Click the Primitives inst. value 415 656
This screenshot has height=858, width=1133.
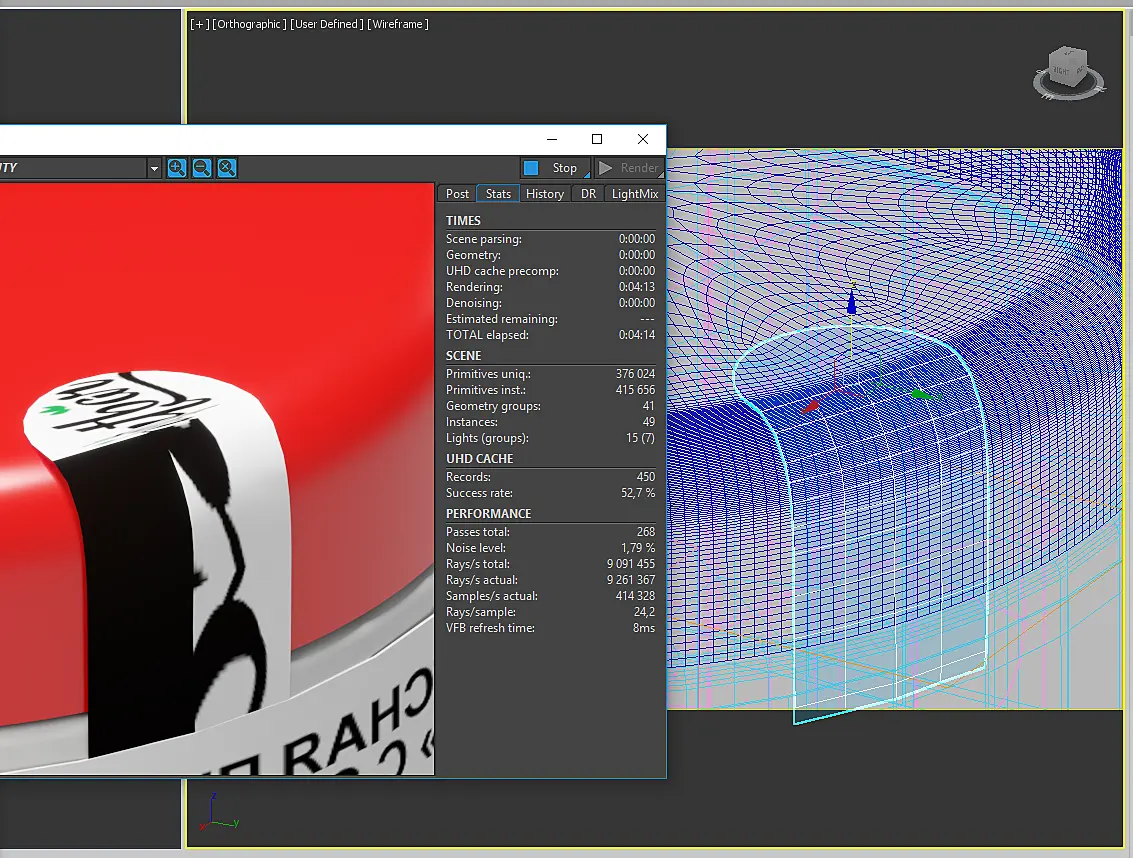pyautogui.click(x=635, y=390)
